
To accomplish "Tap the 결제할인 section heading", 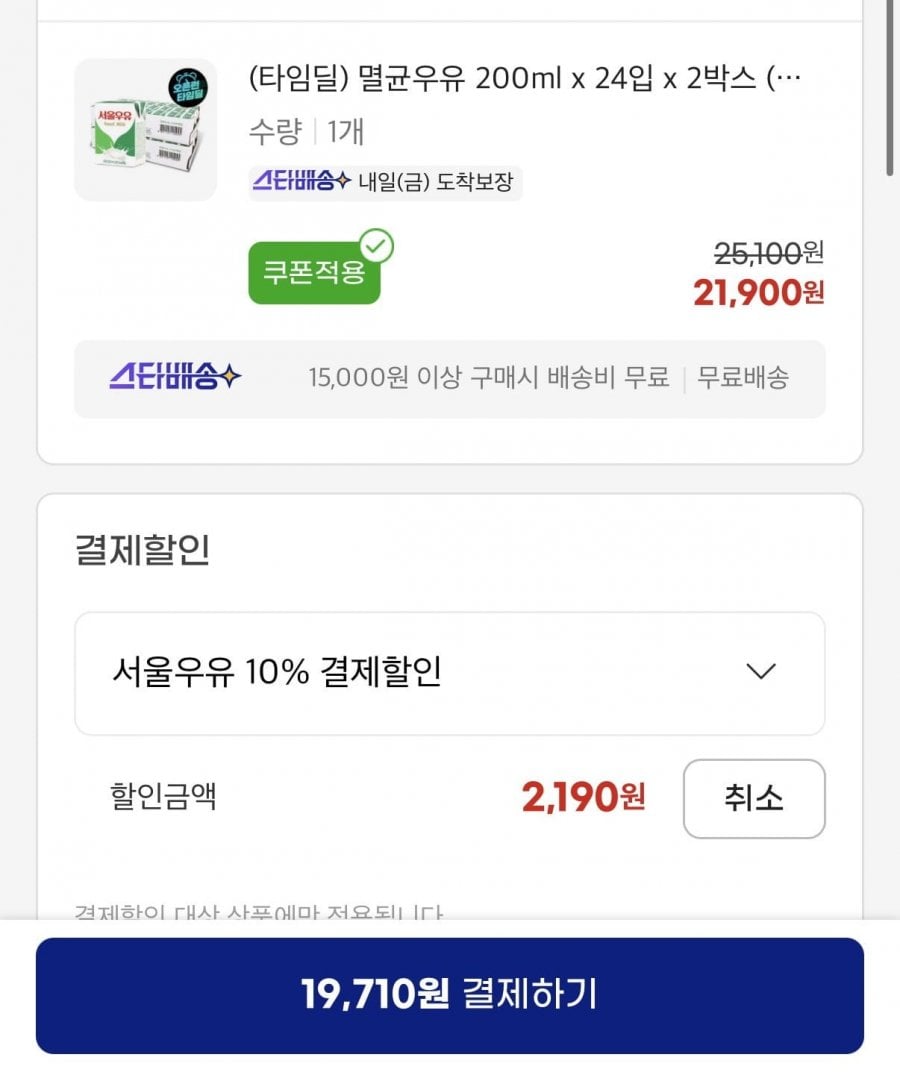I will (142, 550).
